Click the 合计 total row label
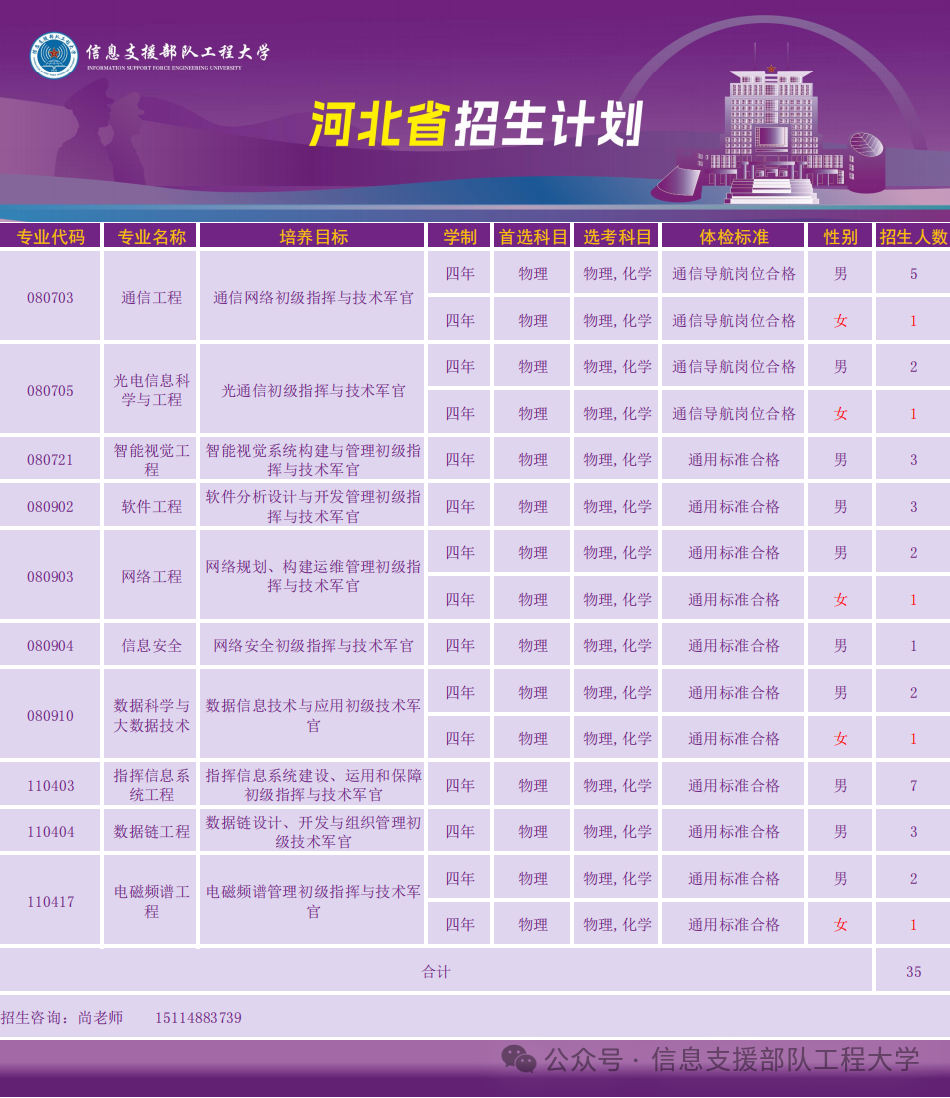The width and height of the screenshot is (950, 1098). click(x=435, y=971)
